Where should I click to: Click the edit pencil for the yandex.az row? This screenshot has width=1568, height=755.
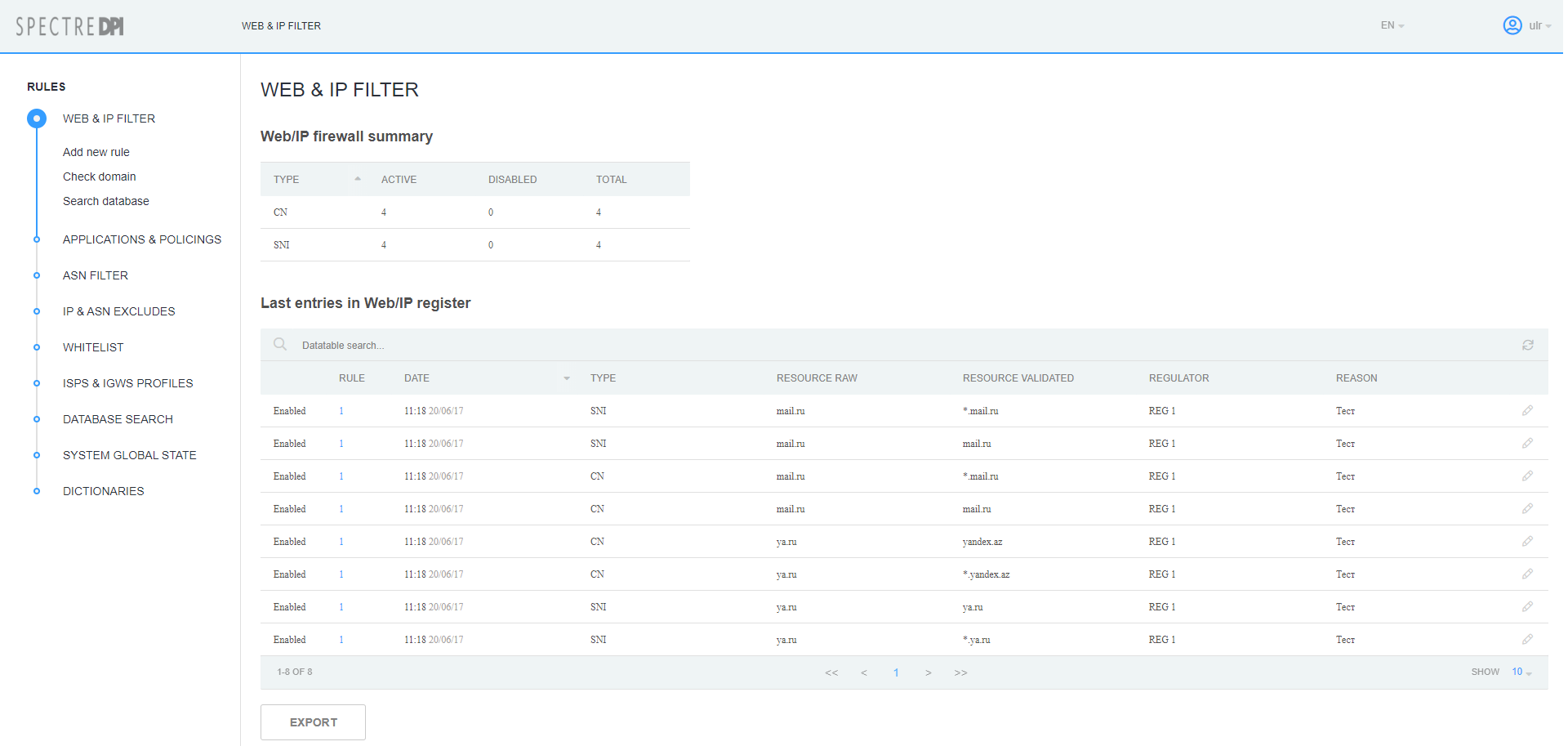(1527, 542)
